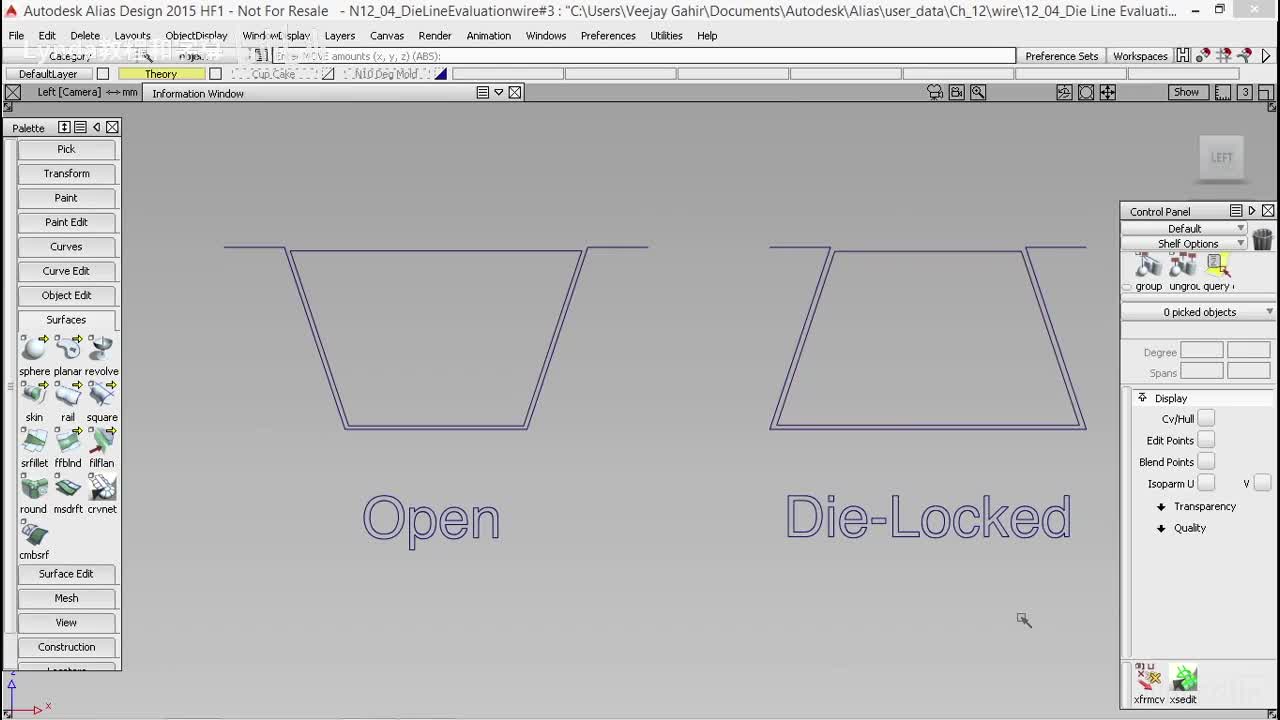Select the srfillet surface fillet tool
Image resolution: width=1280 pixels, height=720 pixels.
click(x=34, y=440)
